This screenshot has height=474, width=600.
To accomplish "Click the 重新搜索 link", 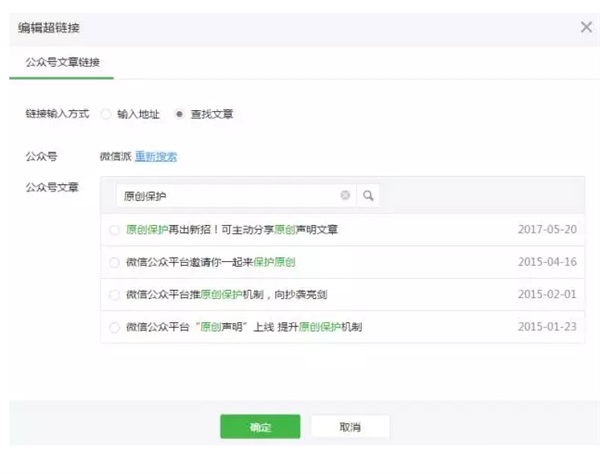I will pyautogui.click(x=157, y=156).
